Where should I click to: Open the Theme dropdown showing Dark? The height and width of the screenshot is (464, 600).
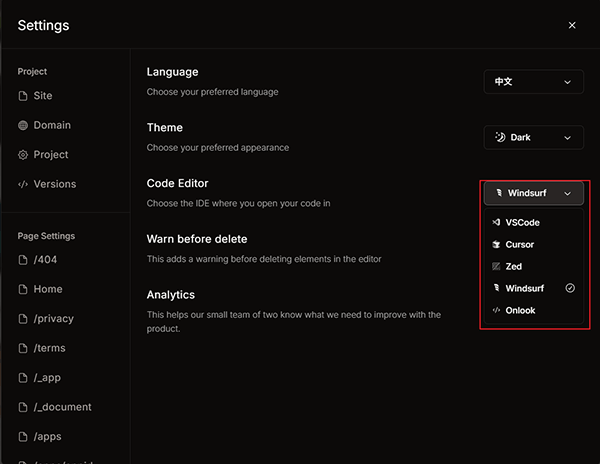[x=533, y=137]
